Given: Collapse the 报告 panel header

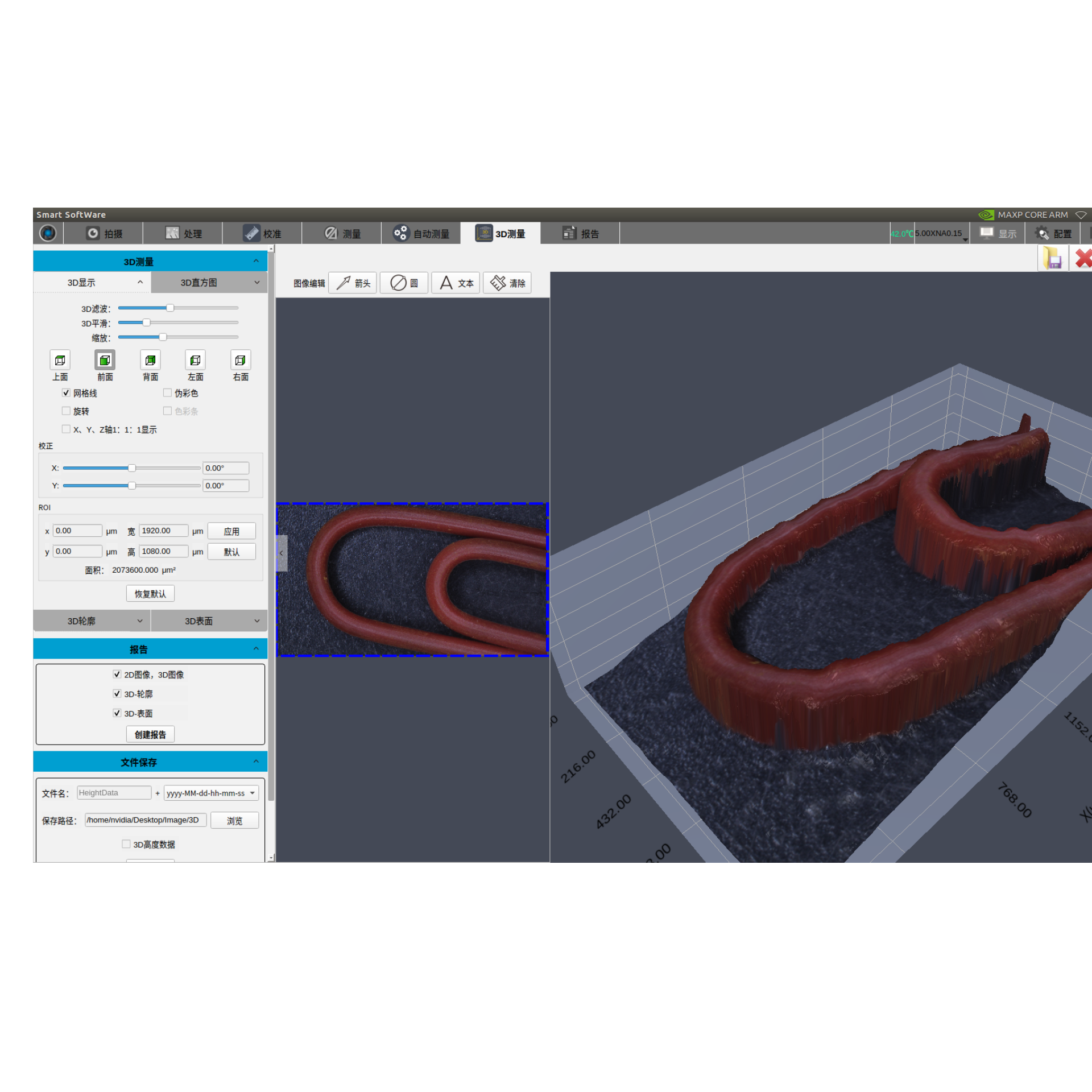Looking at the screenshot, I should [150, 649].
